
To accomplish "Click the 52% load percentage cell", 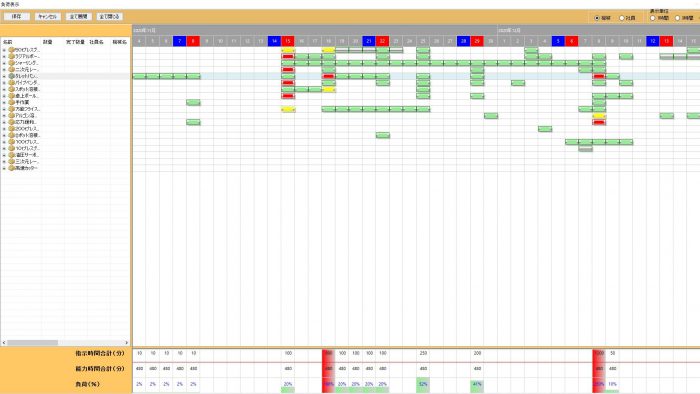I will point(423,384).
